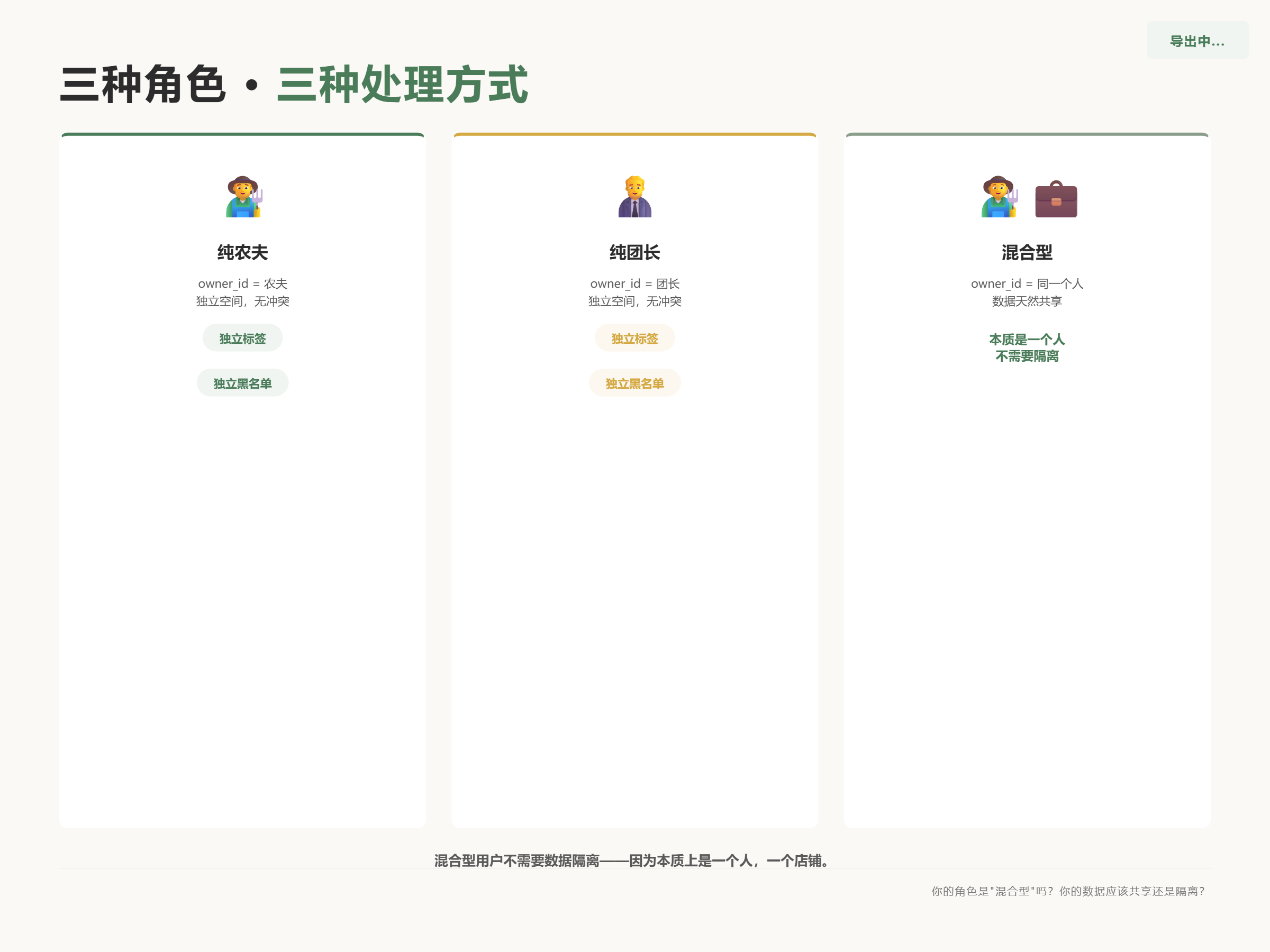1270x952 pixels.
Task: Select the yellow 独立标签 pill
Action: coord(634,338)
